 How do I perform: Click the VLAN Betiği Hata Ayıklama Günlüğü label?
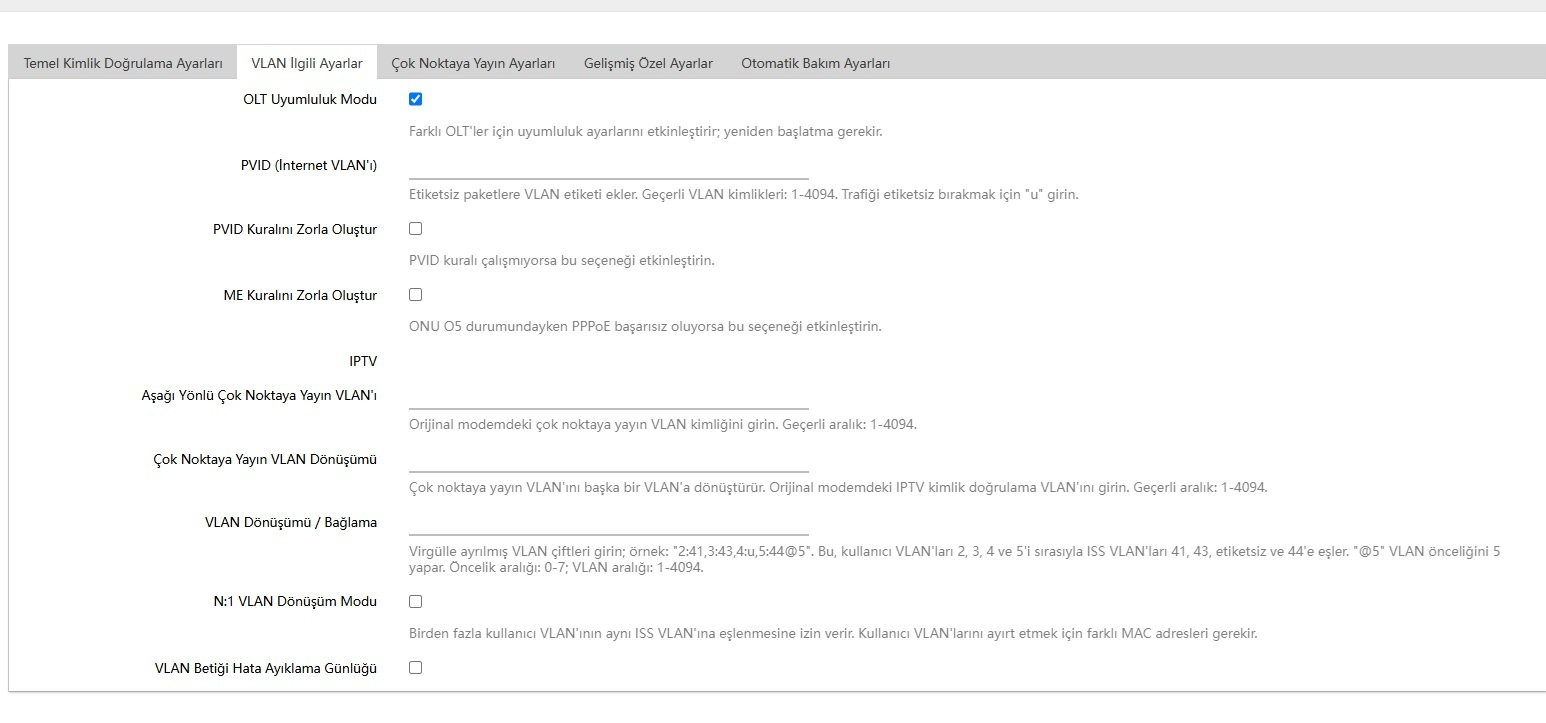[266, 667]
